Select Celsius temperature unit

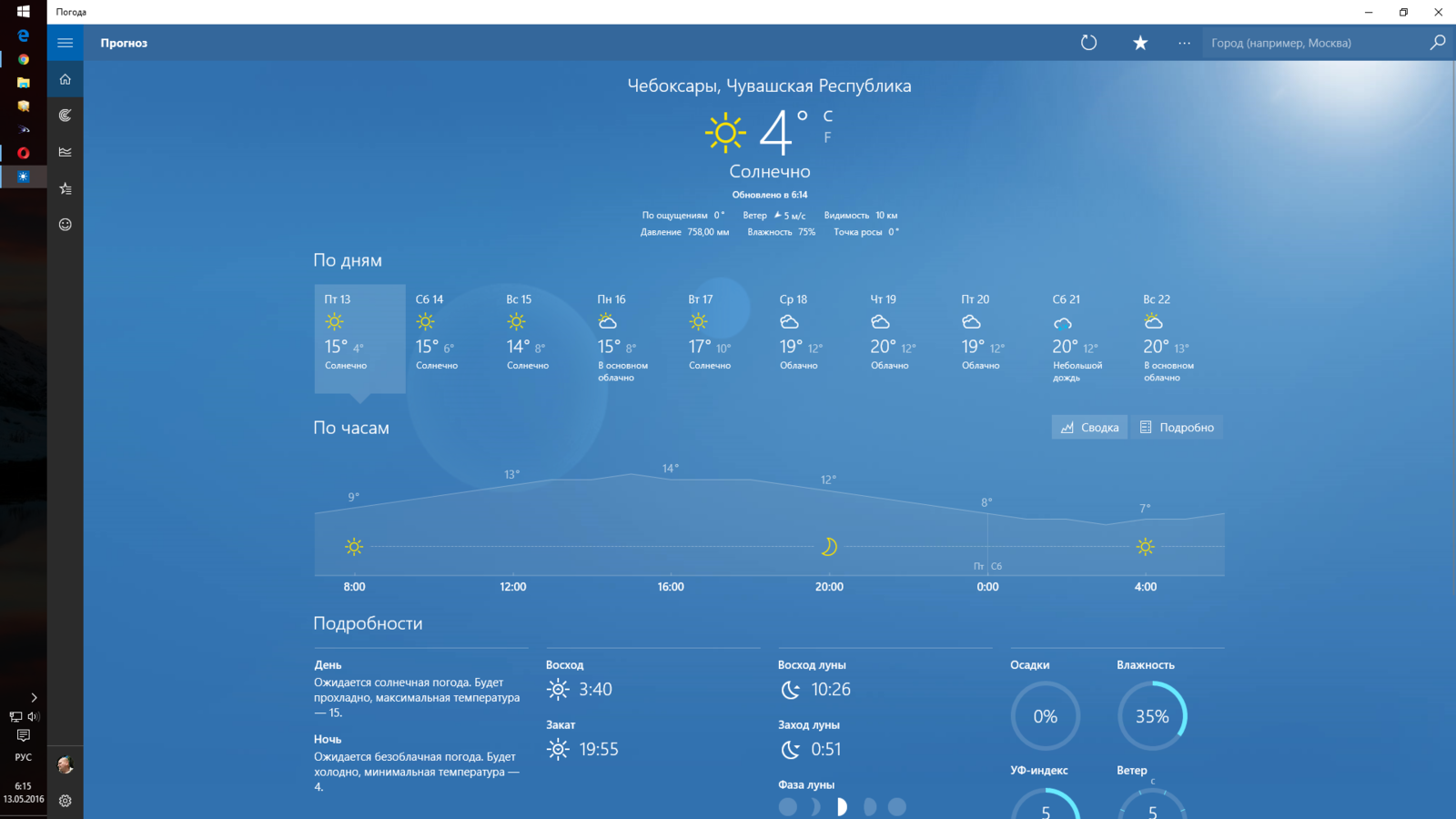(827, 116)
